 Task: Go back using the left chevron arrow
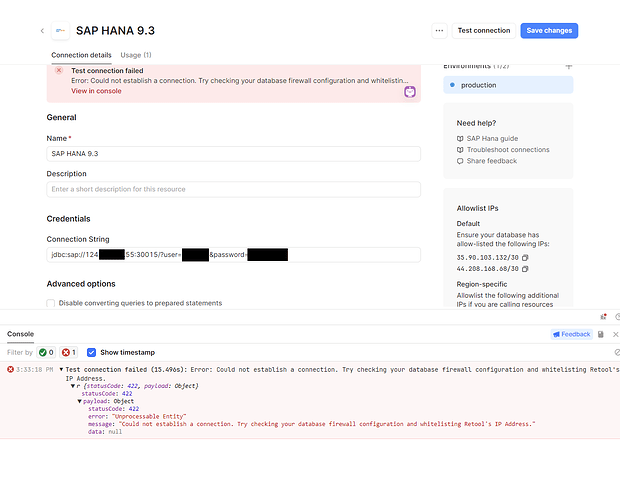pyautogui.click(x=42, y=31)
